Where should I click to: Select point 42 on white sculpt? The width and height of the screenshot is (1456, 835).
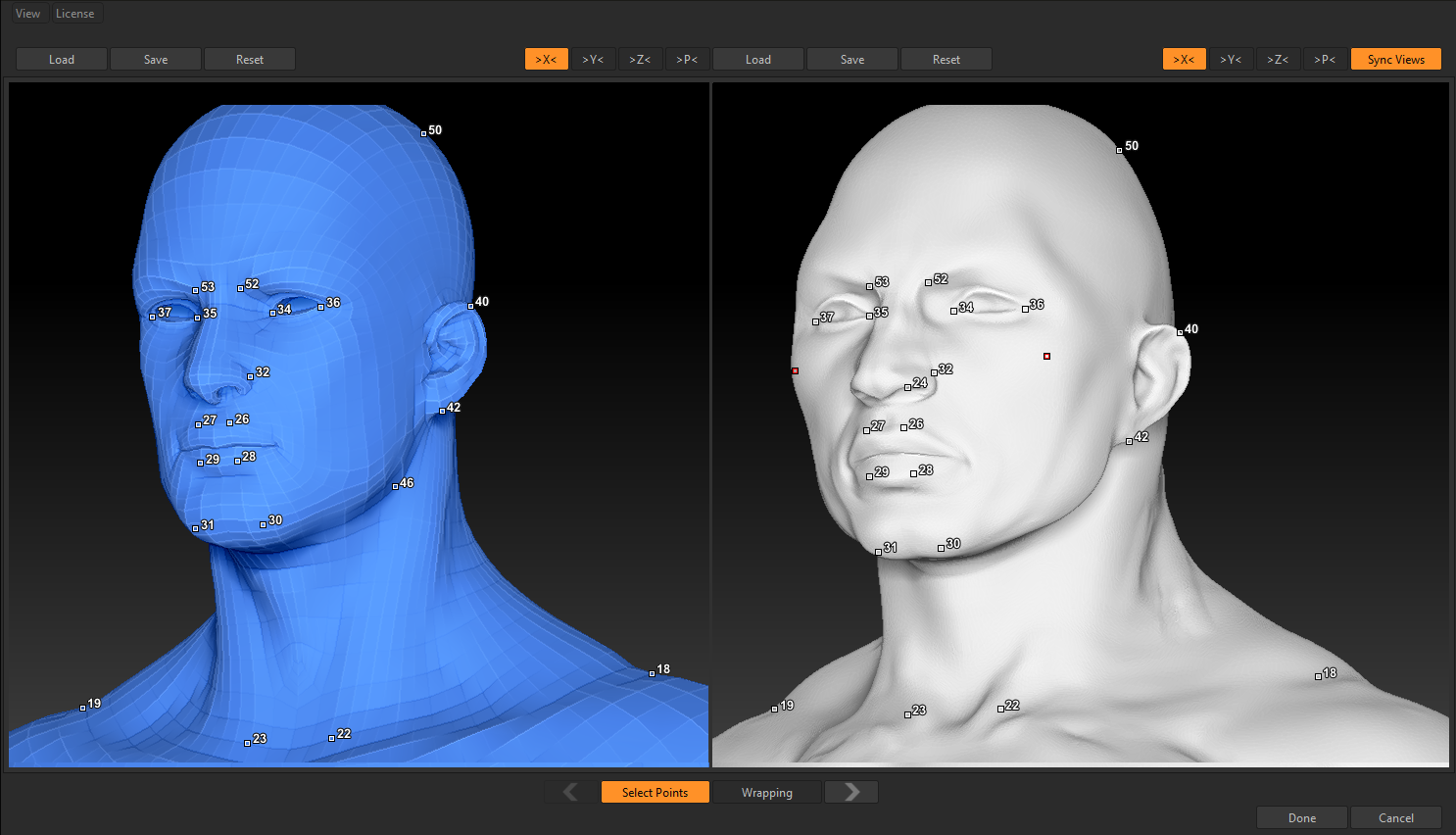point(1129,441)
